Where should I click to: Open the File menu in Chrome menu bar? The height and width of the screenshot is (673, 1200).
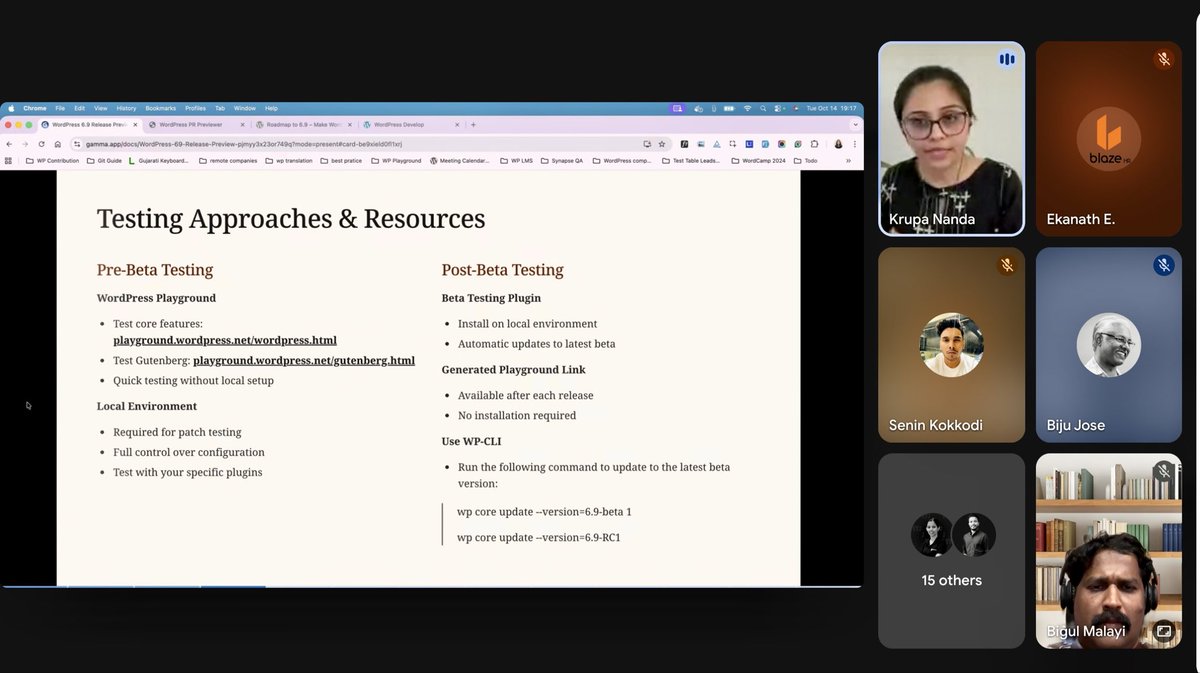[x=60, y=108]
